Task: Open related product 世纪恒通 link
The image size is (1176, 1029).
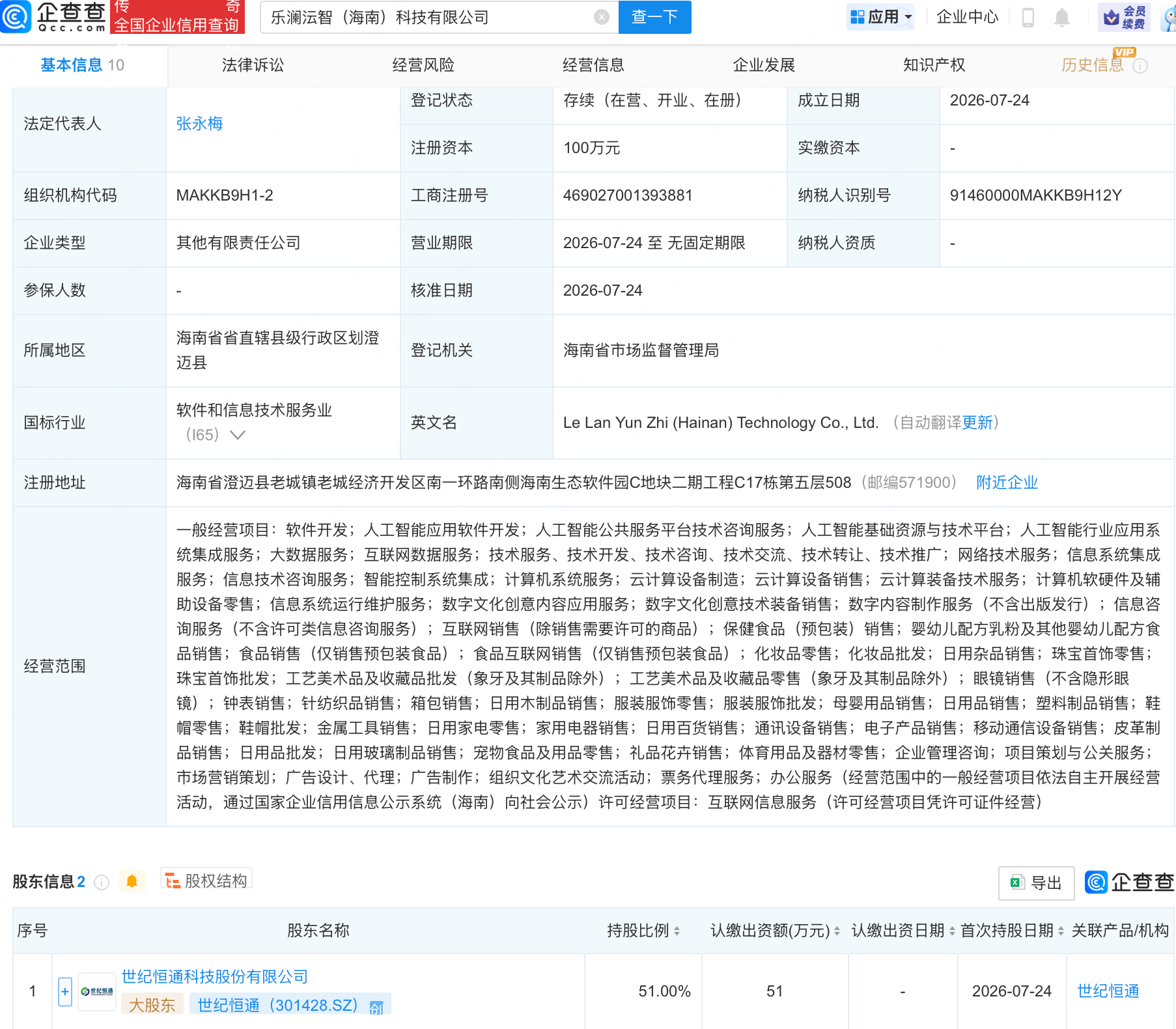Action: (x=1108, y=991)
